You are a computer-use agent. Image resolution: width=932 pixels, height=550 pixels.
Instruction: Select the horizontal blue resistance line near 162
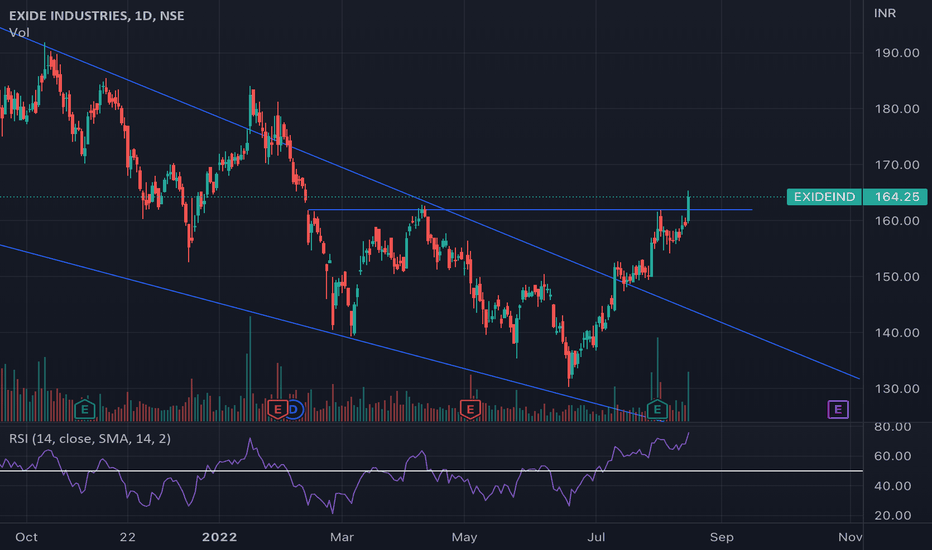pos(529,210)
